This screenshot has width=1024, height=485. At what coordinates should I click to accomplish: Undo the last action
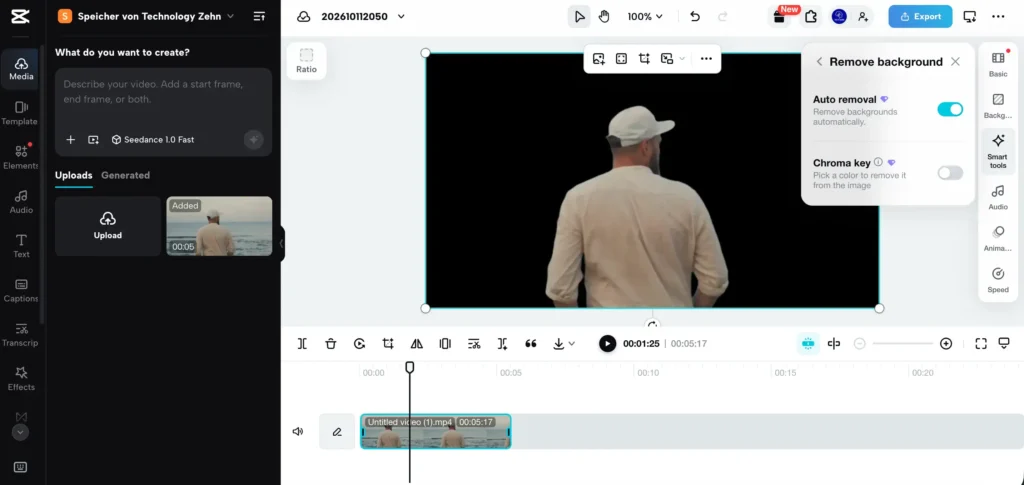coord(695,16)
